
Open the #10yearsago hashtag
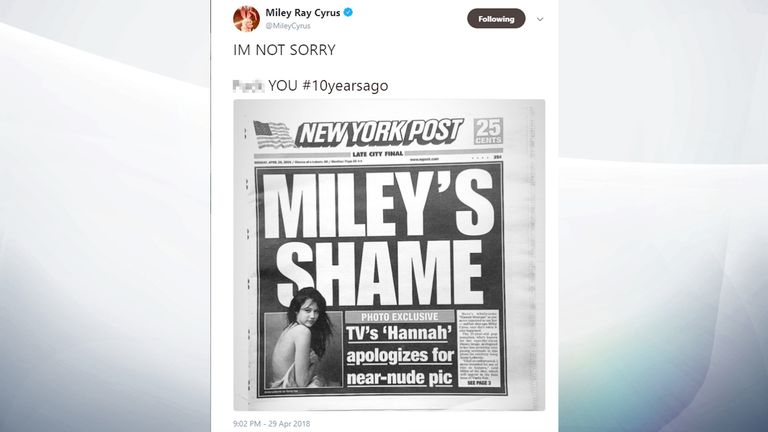coord(345,86)
